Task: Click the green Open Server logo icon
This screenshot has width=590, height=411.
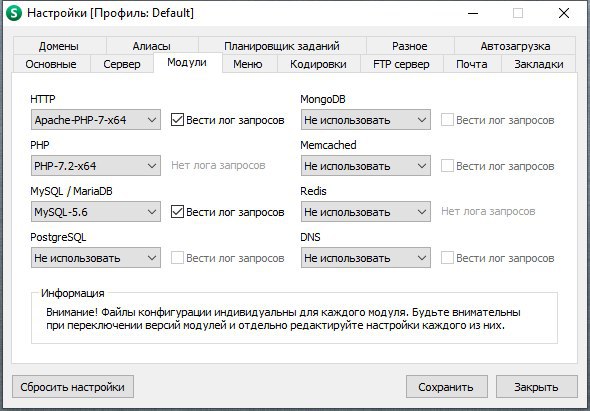Action: pyautogui.click(x=14, y=13)
